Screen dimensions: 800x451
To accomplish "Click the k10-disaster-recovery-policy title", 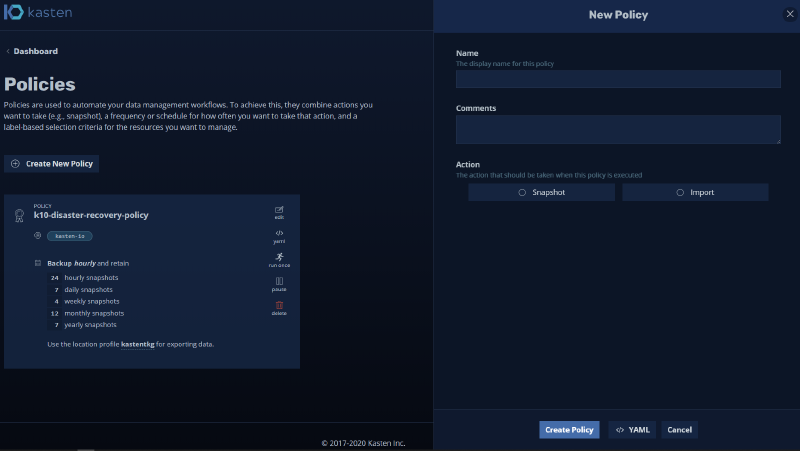I will (91, 215).
